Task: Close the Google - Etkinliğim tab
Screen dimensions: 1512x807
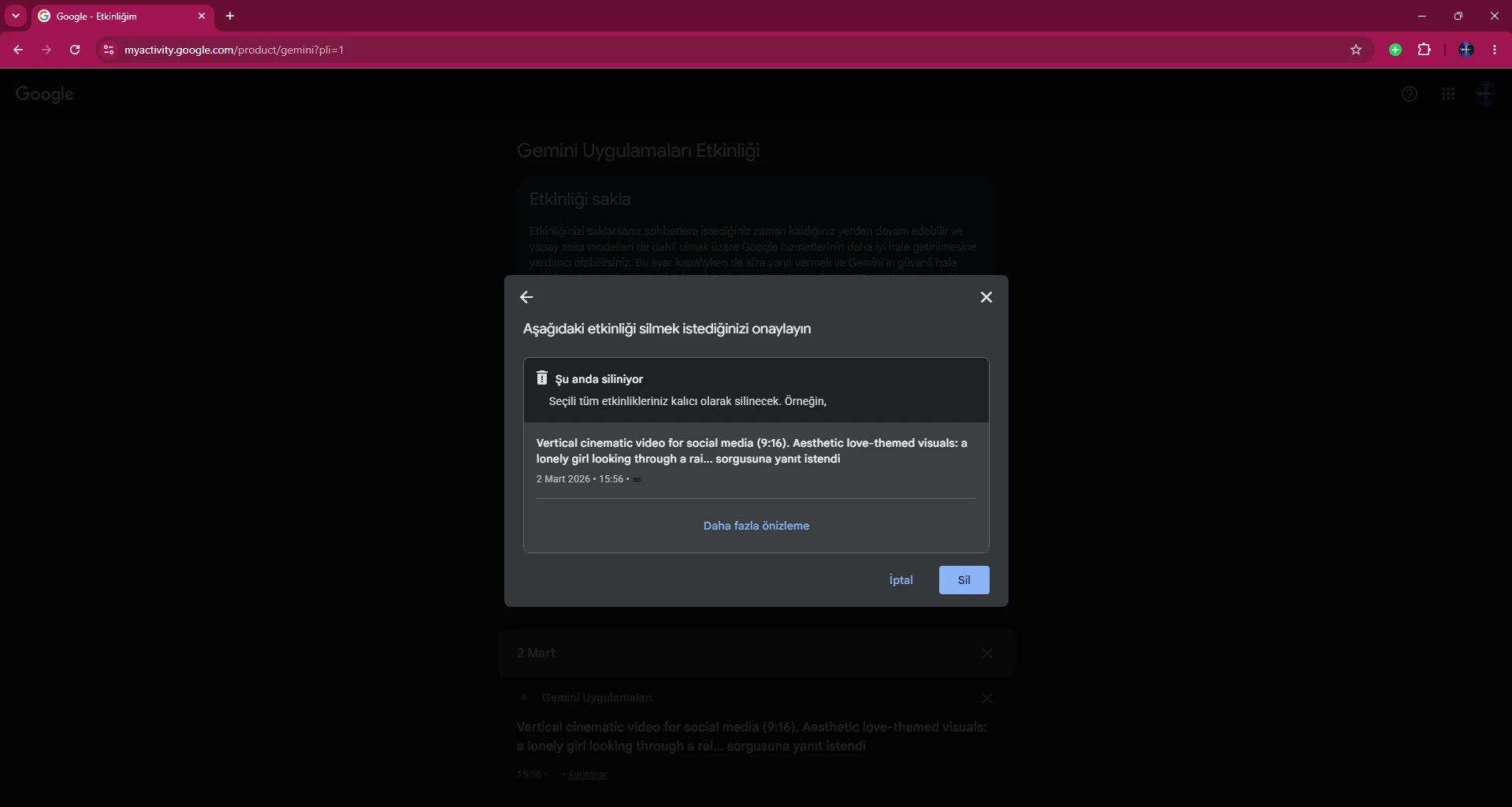Action: 202,16
